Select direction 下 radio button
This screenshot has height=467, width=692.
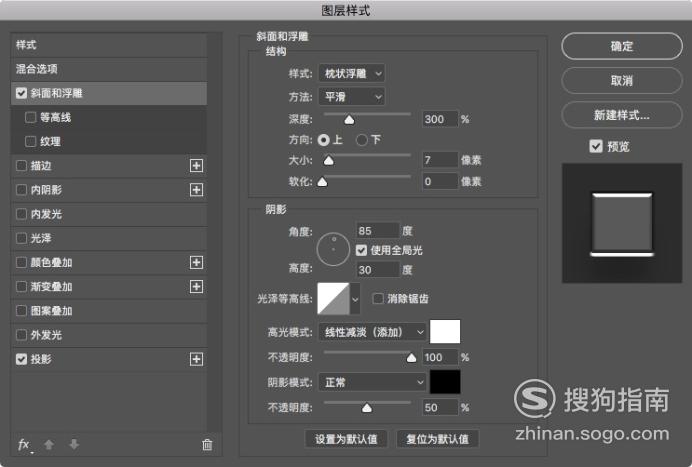362,140
